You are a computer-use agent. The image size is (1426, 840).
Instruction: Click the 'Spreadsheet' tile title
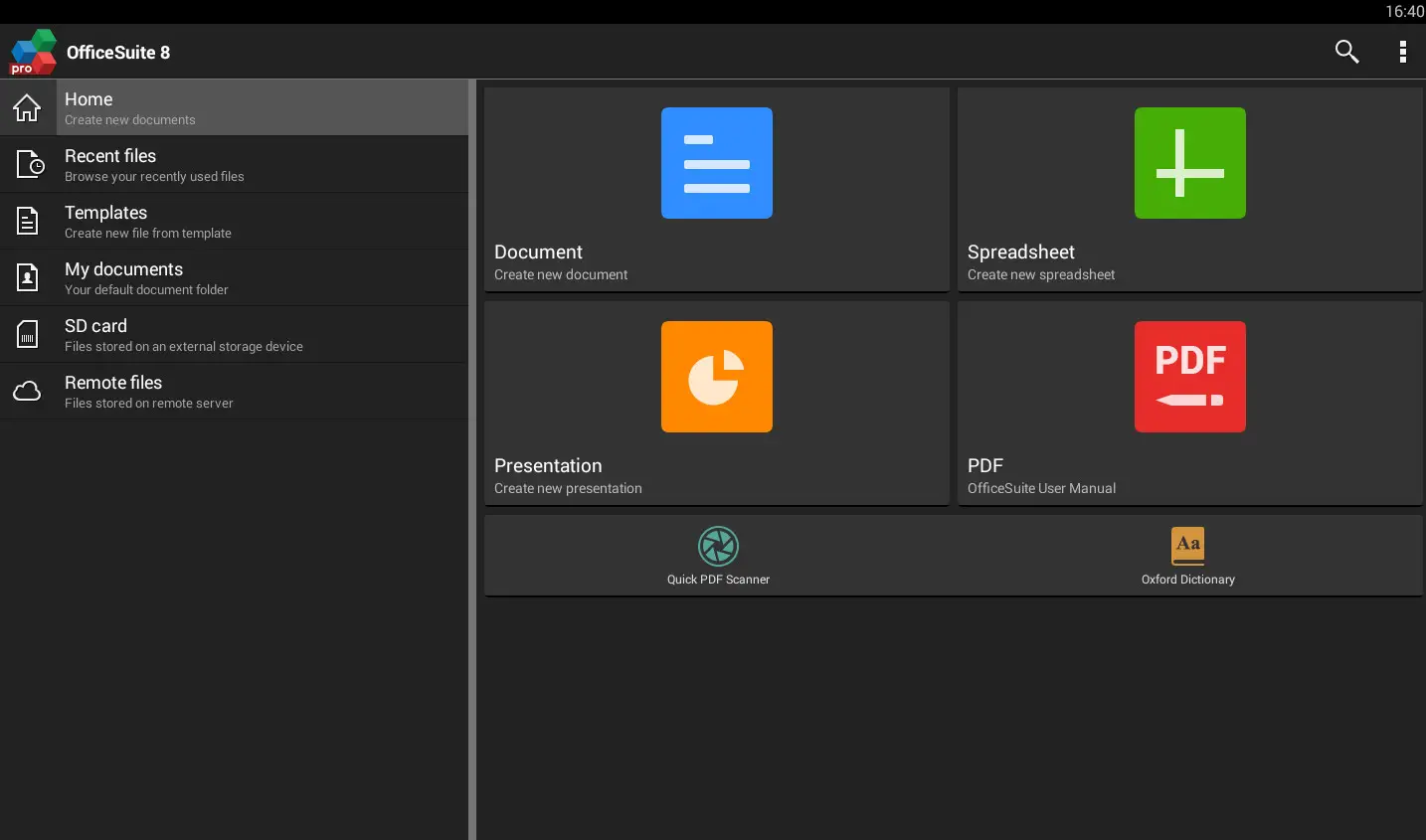click(1020, 252)
